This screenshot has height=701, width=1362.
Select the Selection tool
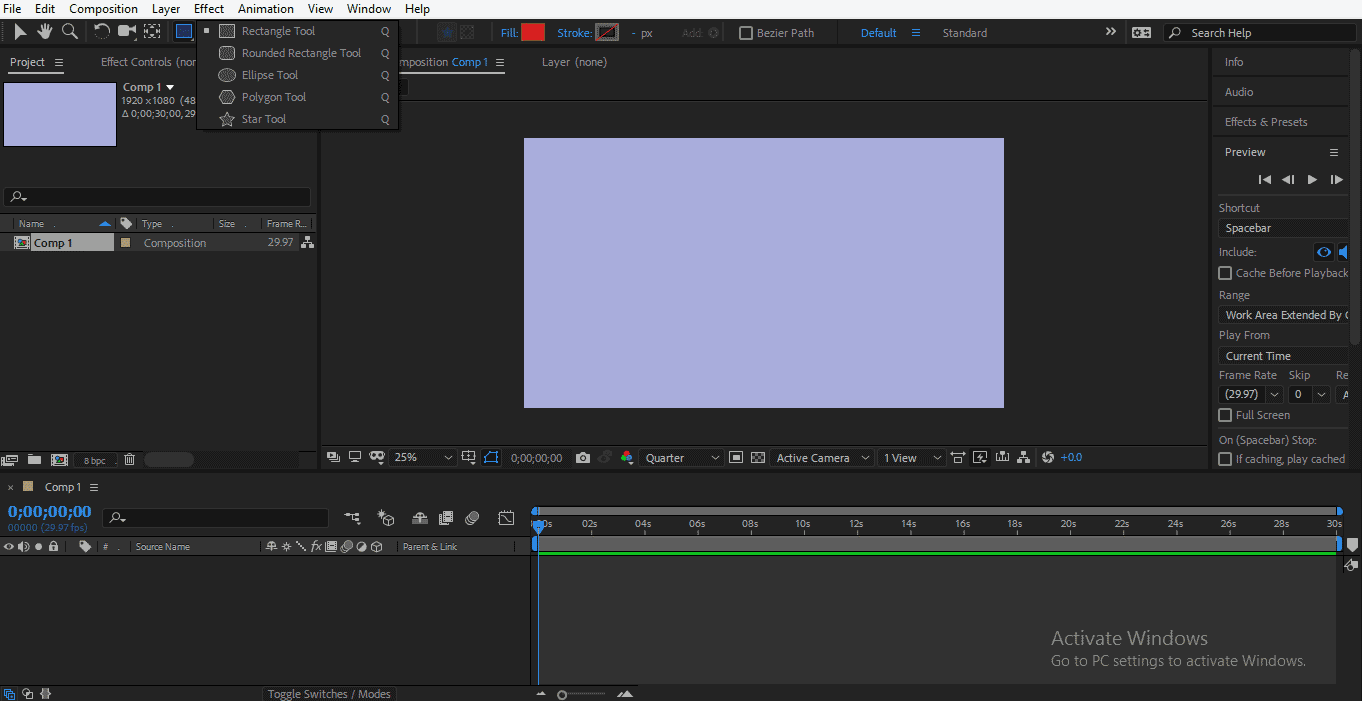[x=18, y=31]
